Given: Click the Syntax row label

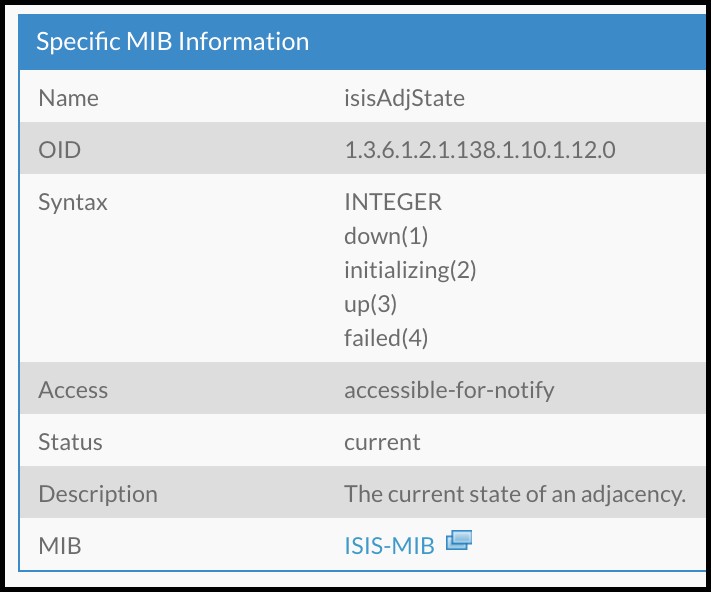Looking at the screenshot, I should [73, 202].
